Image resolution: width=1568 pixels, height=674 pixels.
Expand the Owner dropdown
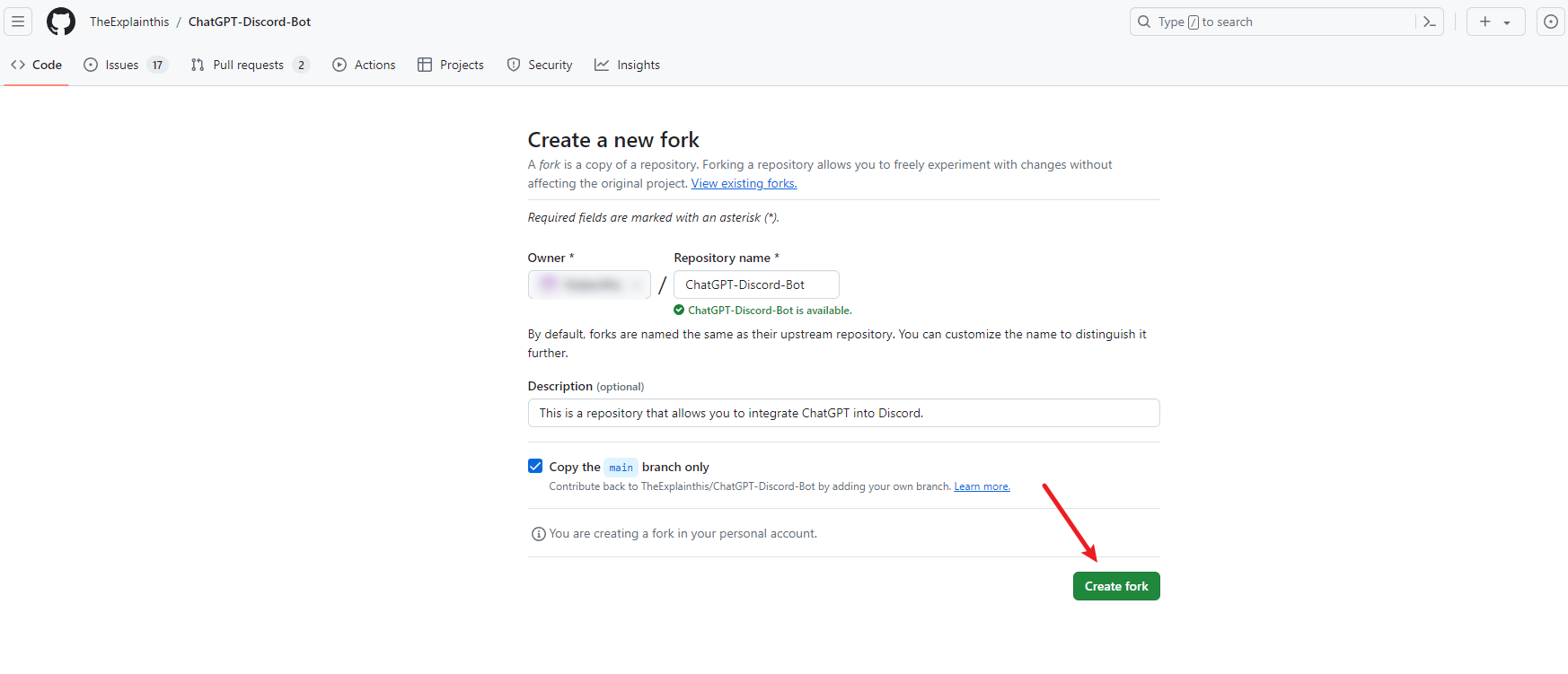(x=589, y=284)
